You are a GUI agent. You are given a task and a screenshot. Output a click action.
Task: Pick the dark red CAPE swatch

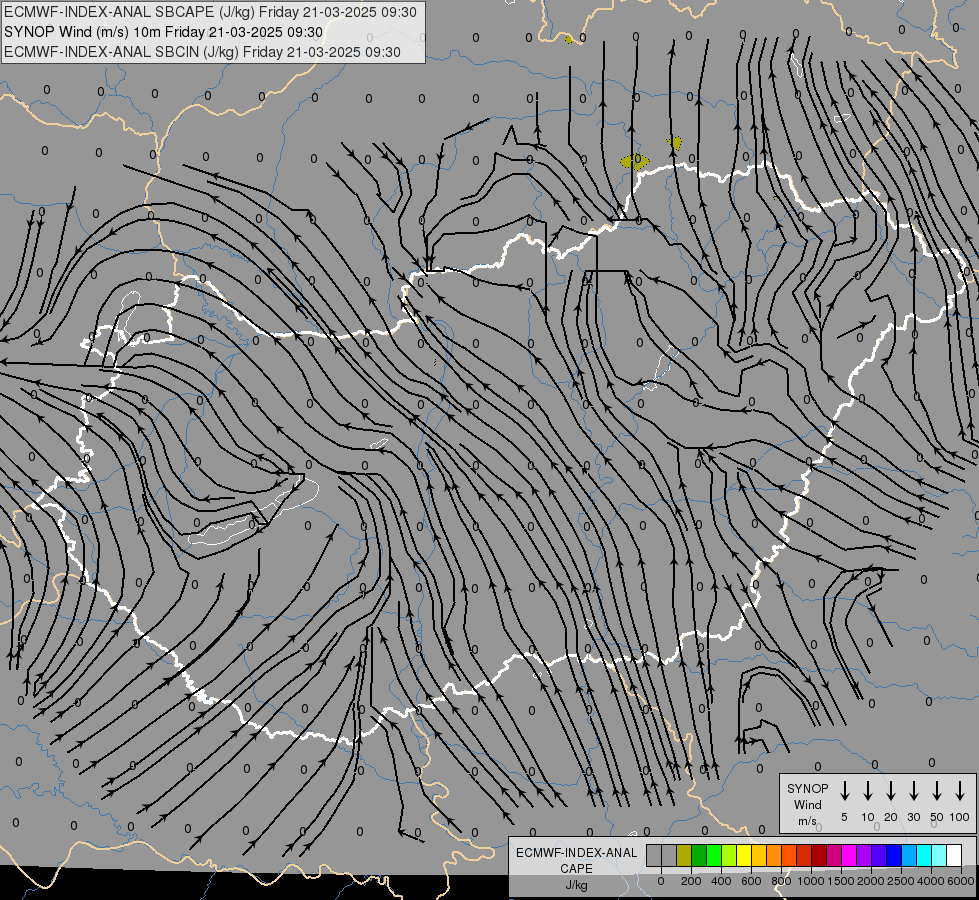click(819, 856)
